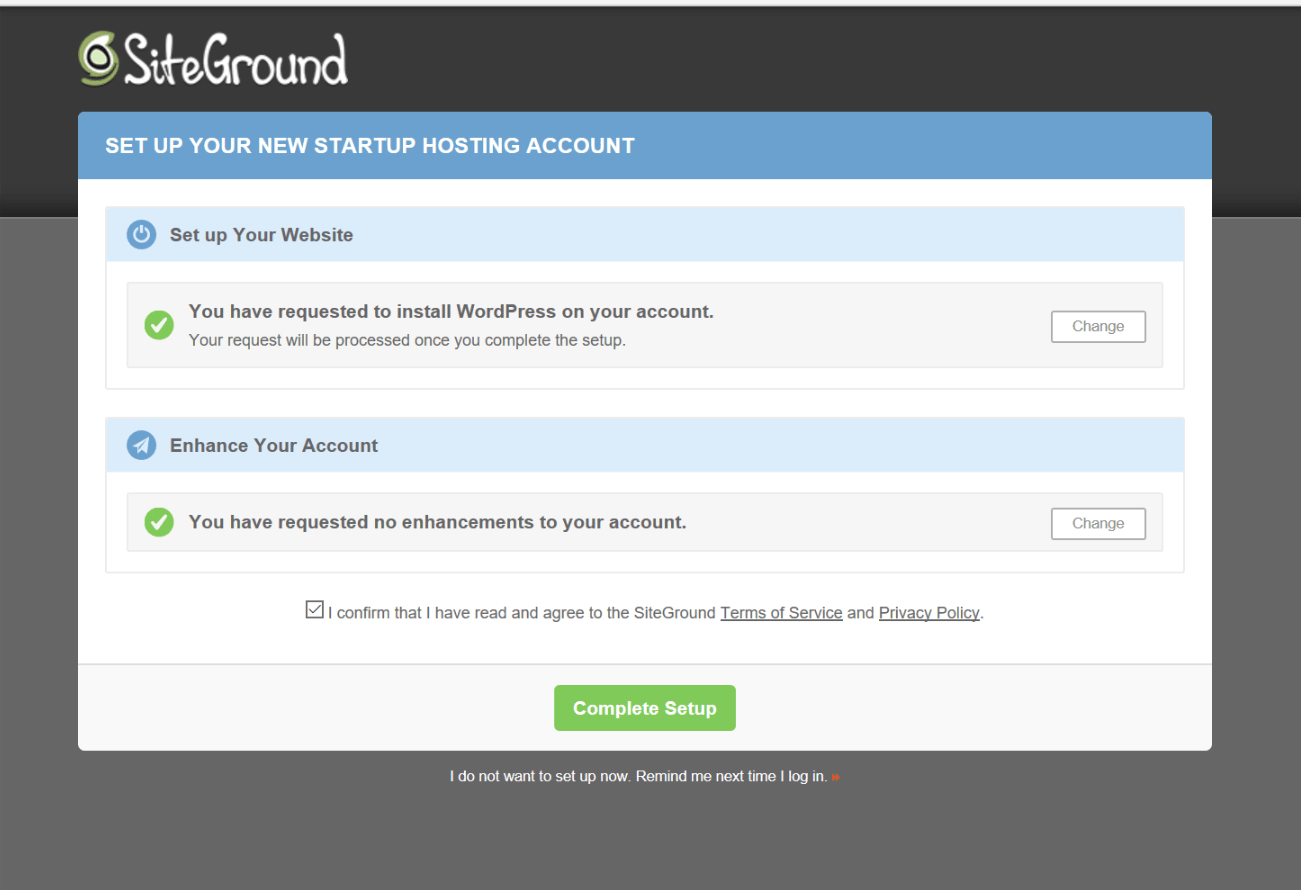The width and height of the screenshot is (1301, 890).
Task: Click text 'You have requested to install WordPress on your account.'
Action: tap(451, 312)
